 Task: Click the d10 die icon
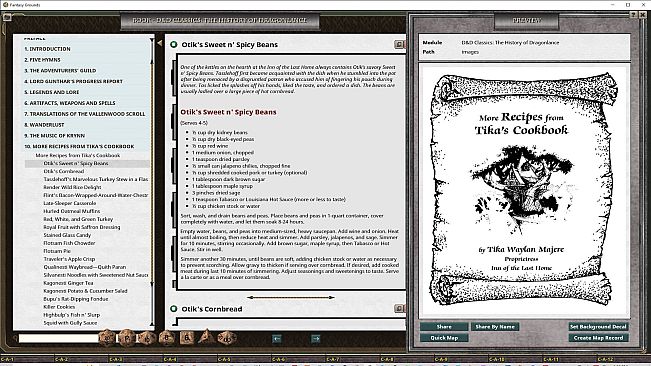(x=147, y=338)
